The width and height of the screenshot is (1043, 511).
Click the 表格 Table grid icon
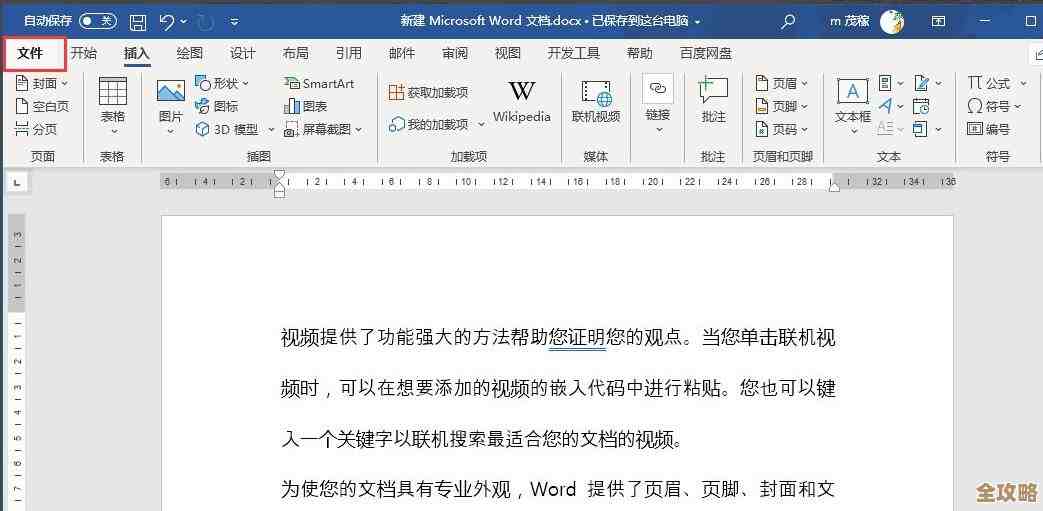tap(113, 91)
